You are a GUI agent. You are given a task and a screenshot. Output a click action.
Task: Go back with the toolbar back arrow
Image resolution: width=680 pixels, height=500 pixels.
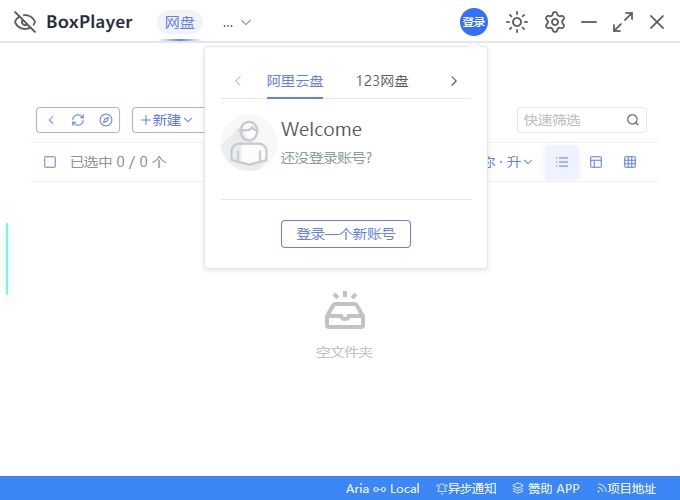[x=51, y=120]
